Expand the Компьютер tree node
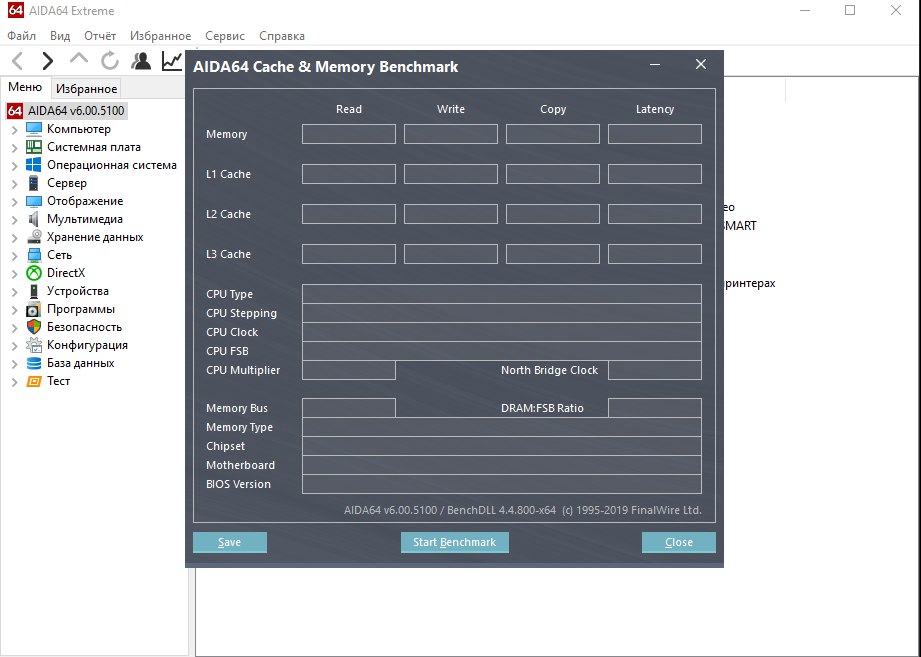 click(15, 129)
